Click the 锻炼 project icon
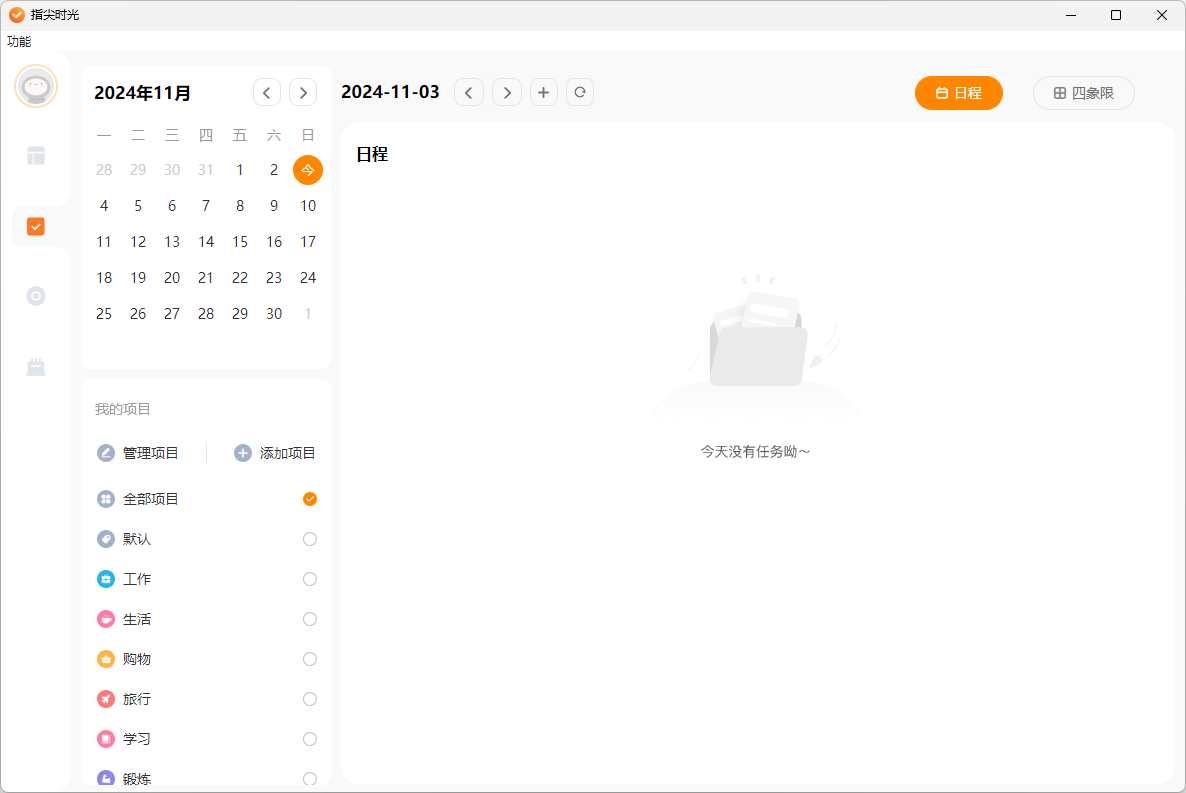The height and width of the screenshot is (793, 1186). pos(106,779)
